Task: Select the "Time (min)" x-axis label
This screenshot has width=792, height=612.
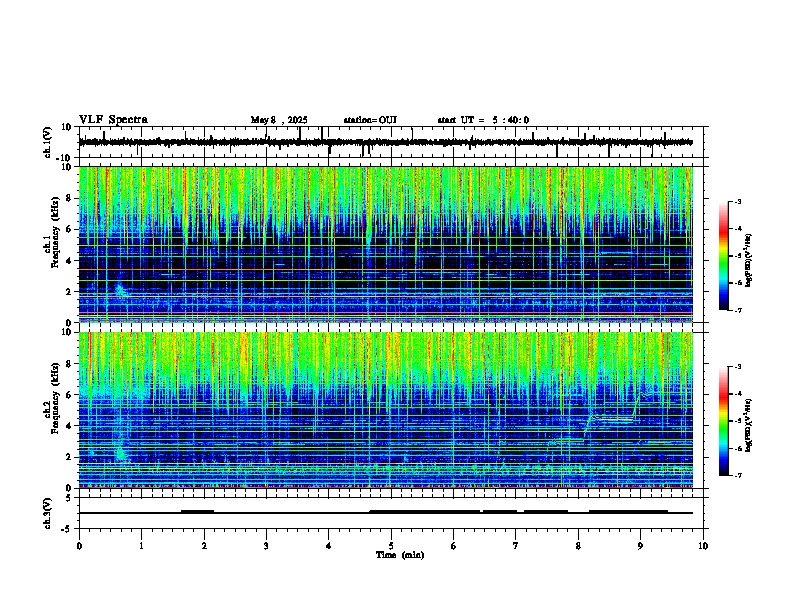Action: (400, 555)
